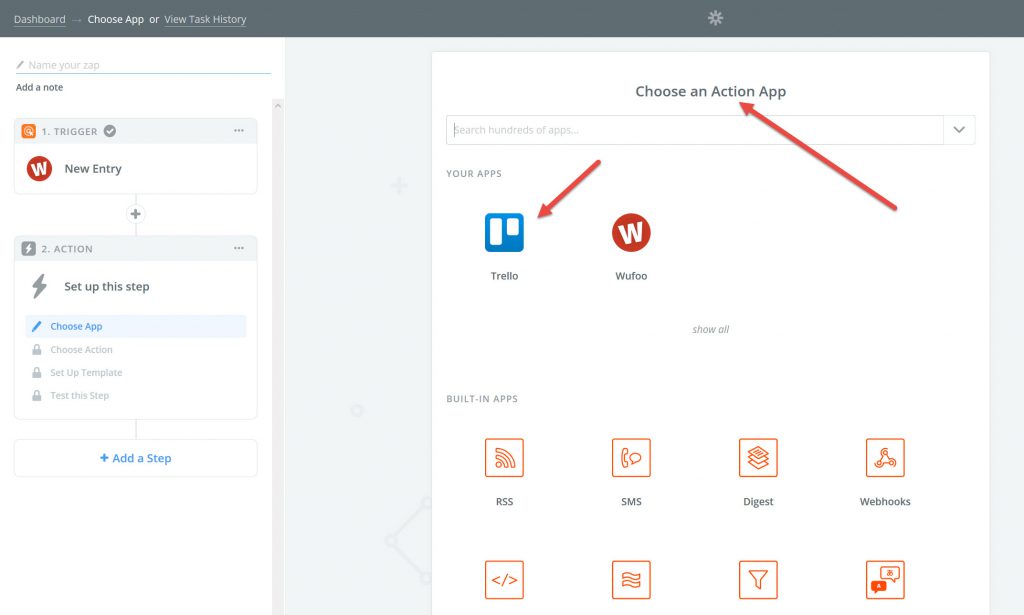1024x615 pixels.
Task: Select the Trello app icon
Action: coord(504,232)
